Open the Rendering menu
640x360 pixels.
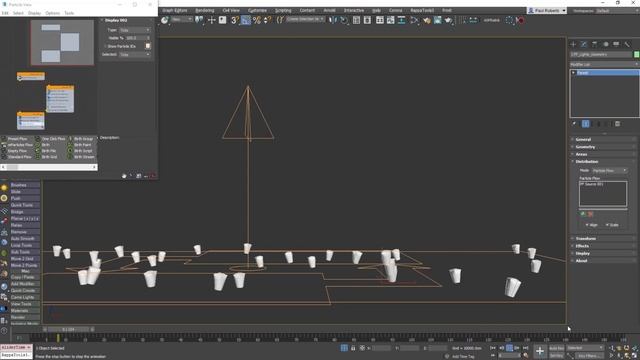[x=204, y=11]
